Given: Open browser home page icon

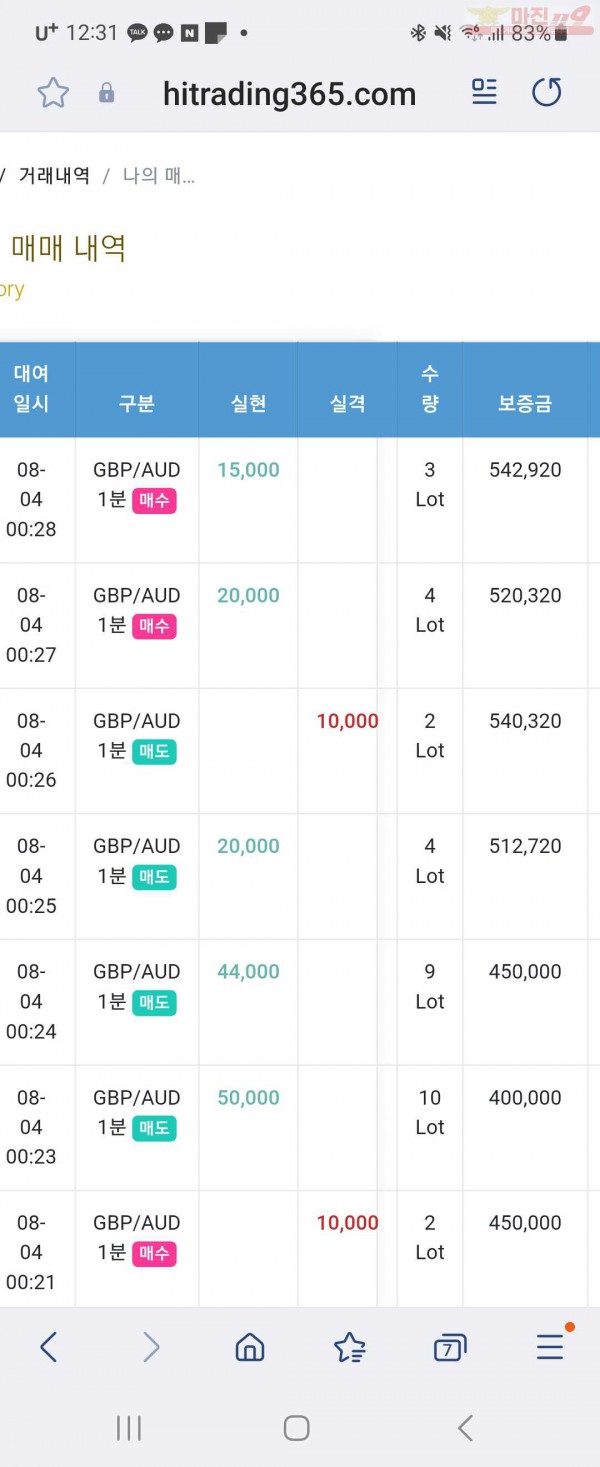Looking at the screenshot, I should tap(250, 1348).
